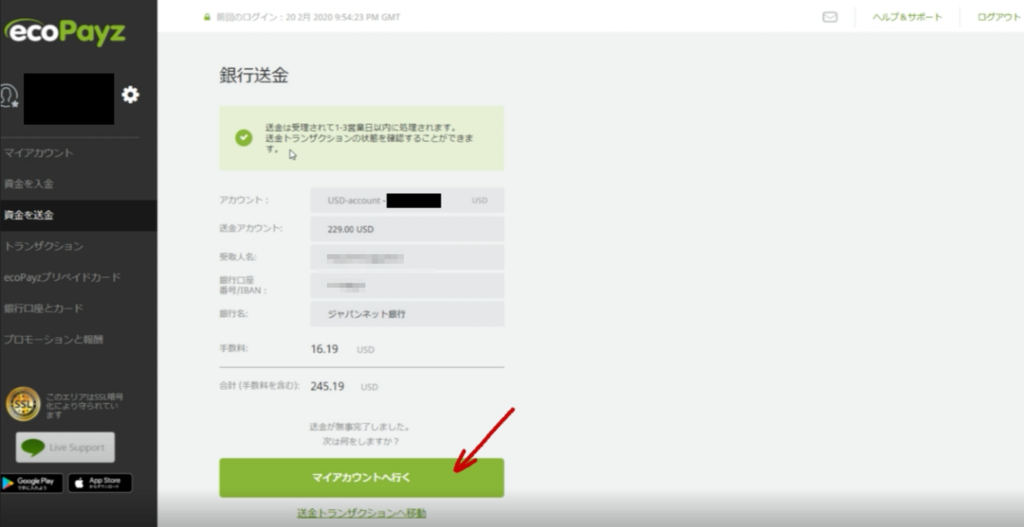Open 資金を入金 menu item
The image size is (1024, 527).
(x=29, y=184)
